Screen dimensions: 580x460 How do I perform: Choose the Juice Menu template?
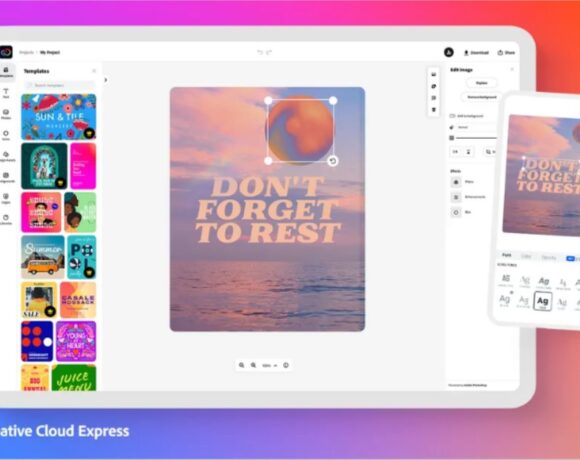pyautogui.click(x=74, y=378)
